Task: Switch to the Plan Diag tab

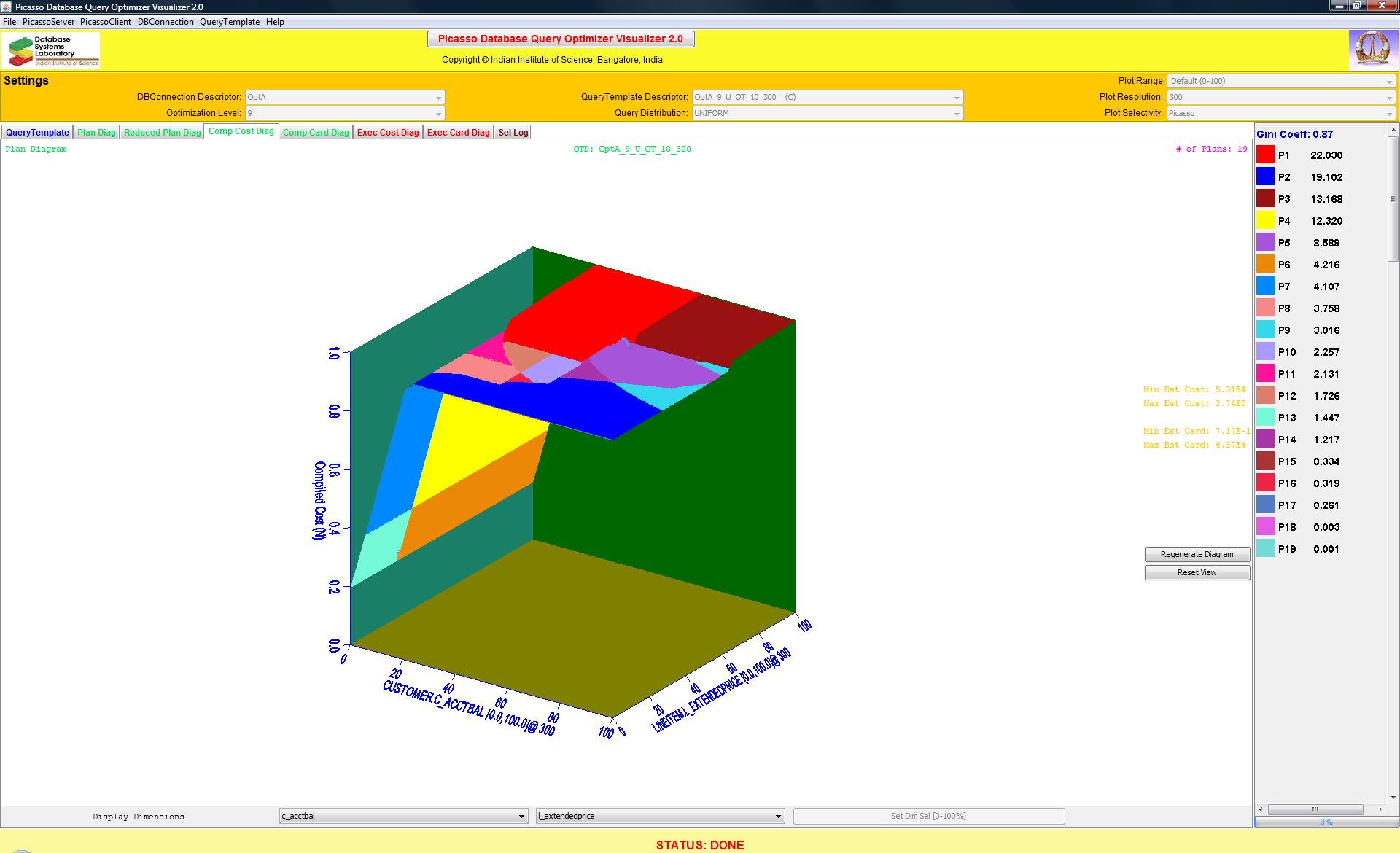Action: point(96,133)
